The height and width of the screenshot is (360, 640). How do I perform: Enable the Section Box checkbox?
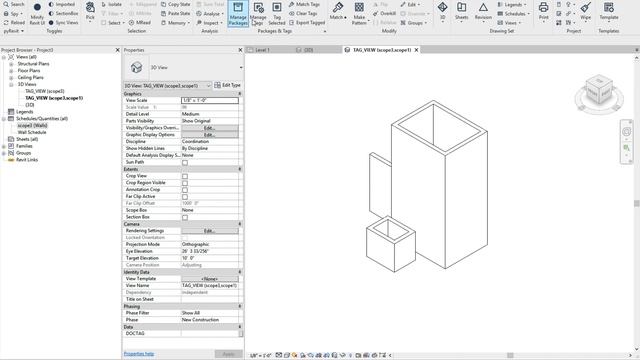coord(185,218)
